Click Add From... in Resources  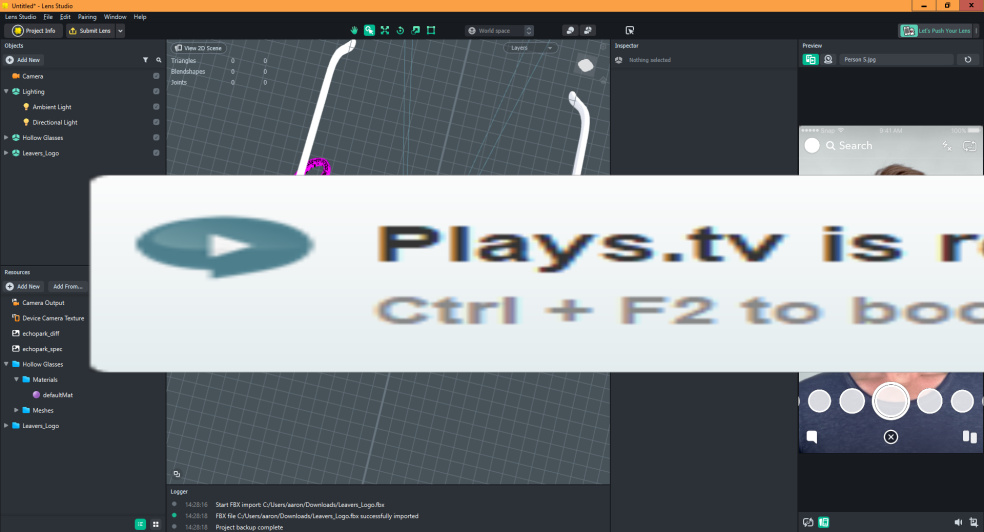[x=68, y=287]
